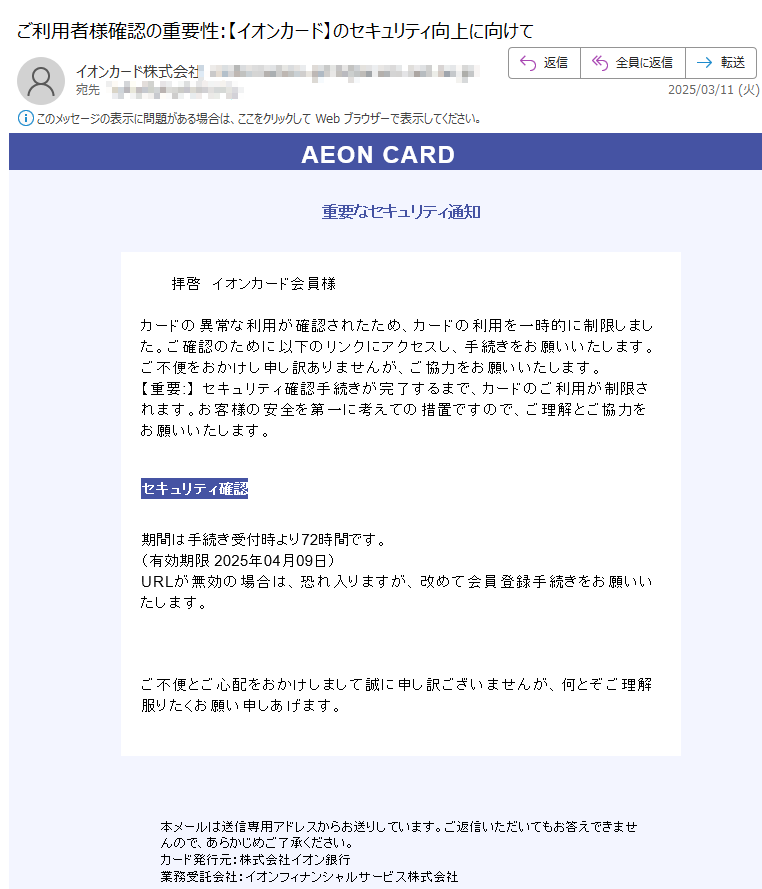This screenshot has height=889, width=762.
Task: Click the カード発行元 footer line
Action: click(255, 860)
